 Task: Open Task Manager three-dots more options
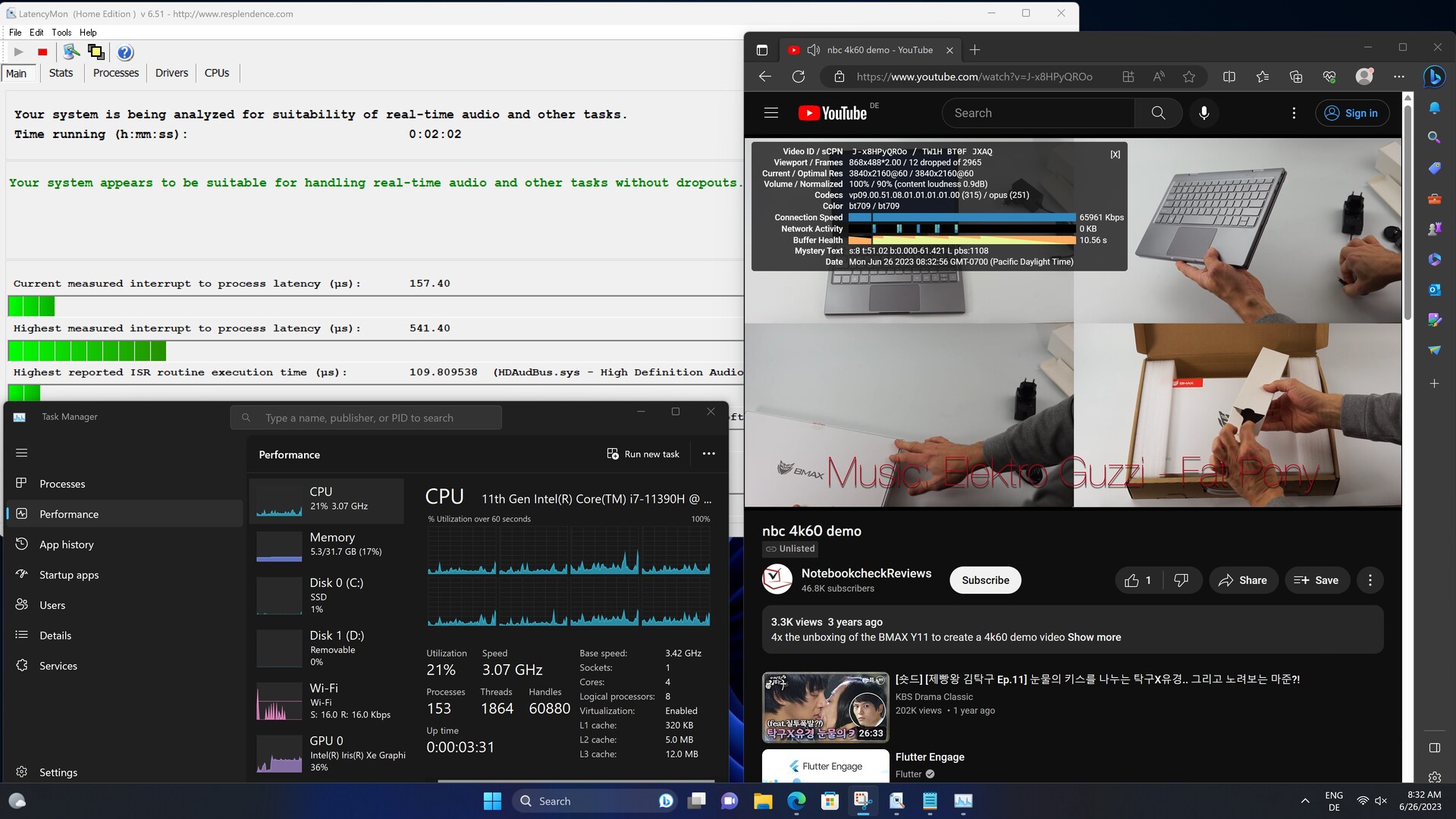[x=708, y=453]
